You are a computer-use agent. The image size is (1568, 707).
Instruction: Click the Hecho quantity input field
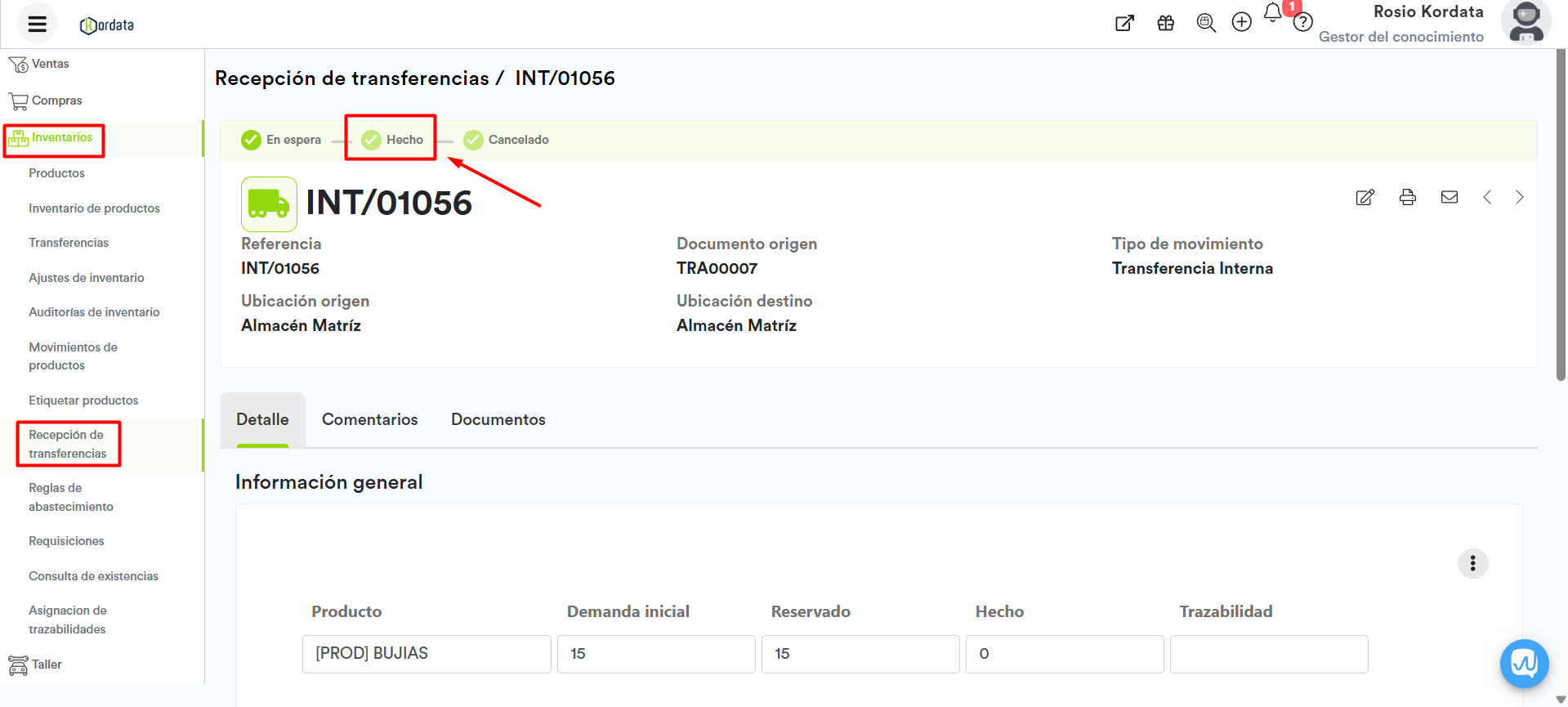point(1064,654)
